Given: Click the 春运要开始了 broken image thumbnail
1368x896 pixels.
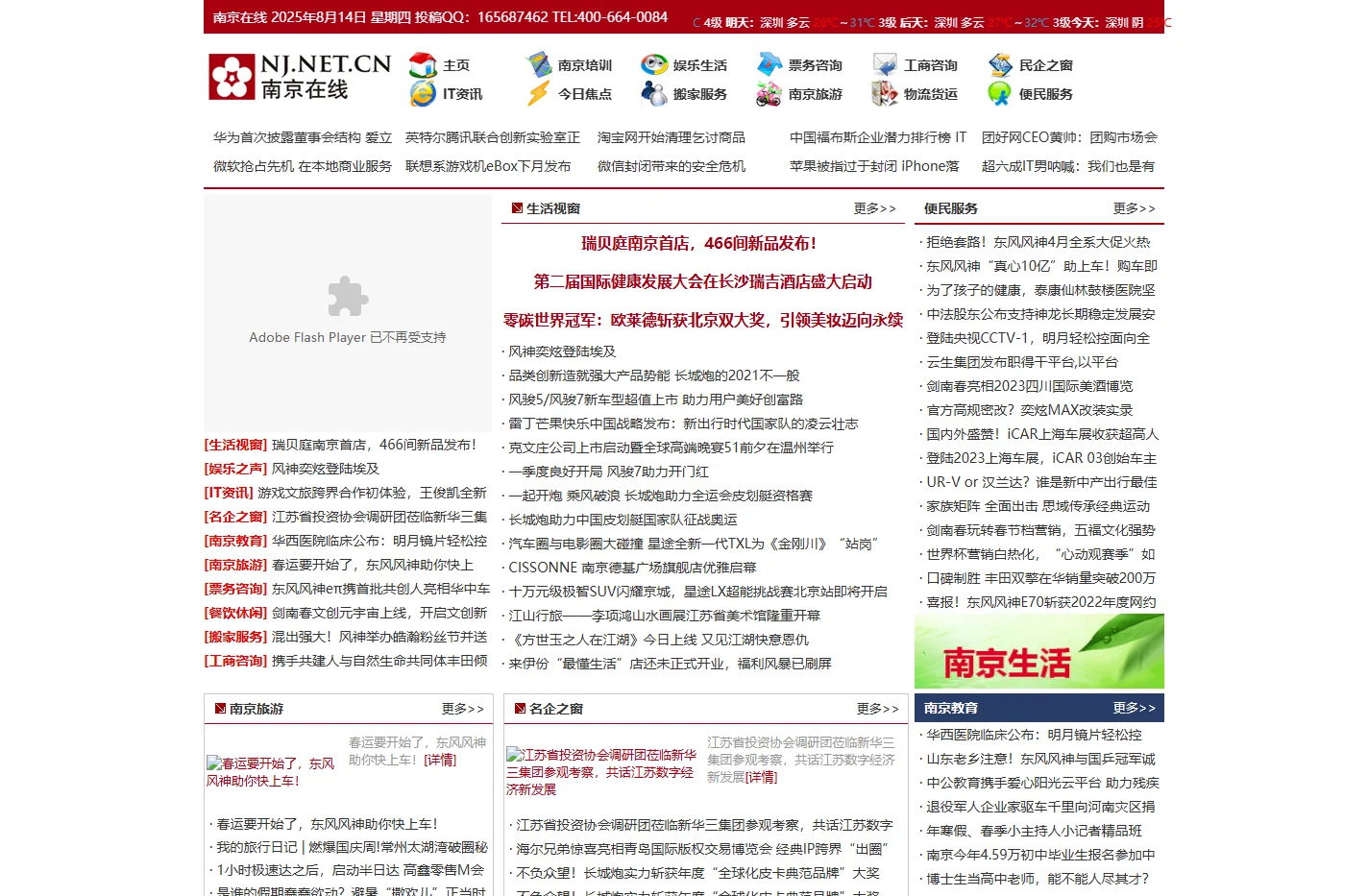Looking at the screenshot, I should 272,772.
